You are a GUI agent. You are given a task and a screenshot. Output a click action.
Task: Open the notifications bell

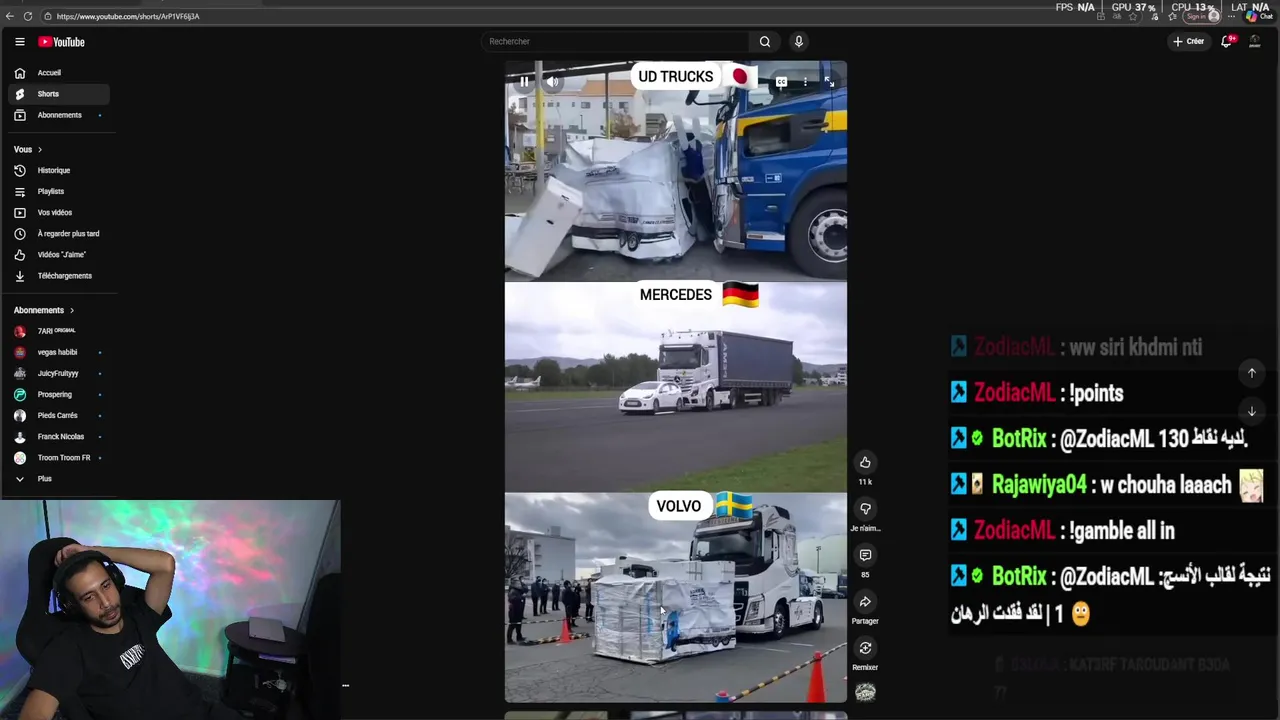1227,41
